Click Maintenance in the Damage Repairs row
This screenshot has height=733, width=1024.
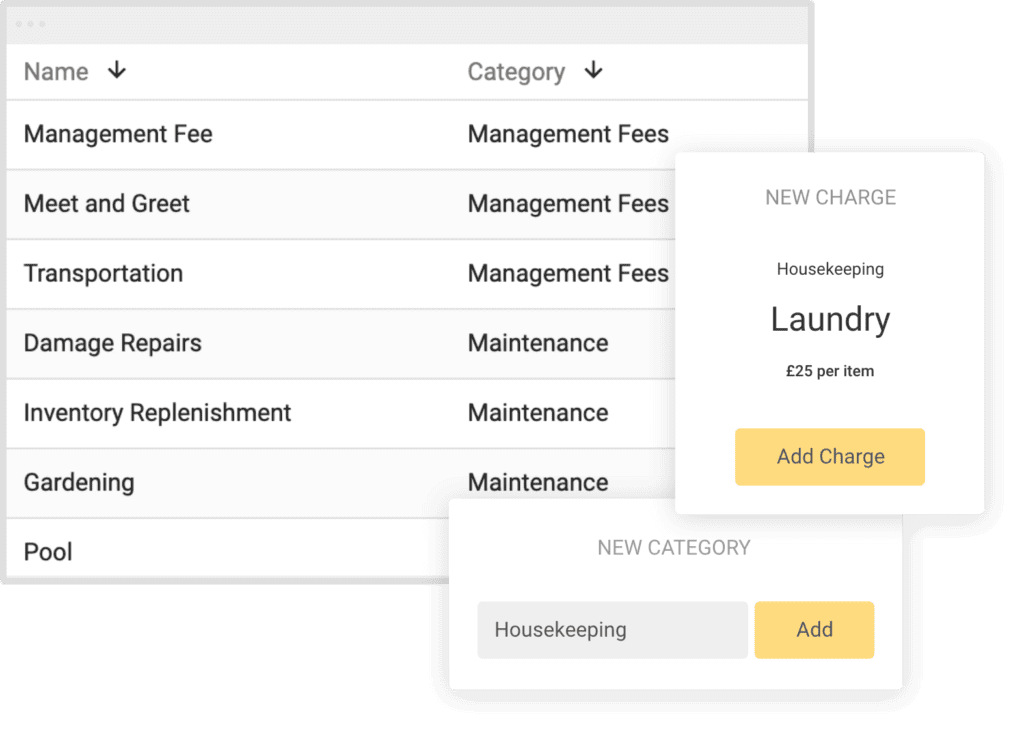pos(538,343)
